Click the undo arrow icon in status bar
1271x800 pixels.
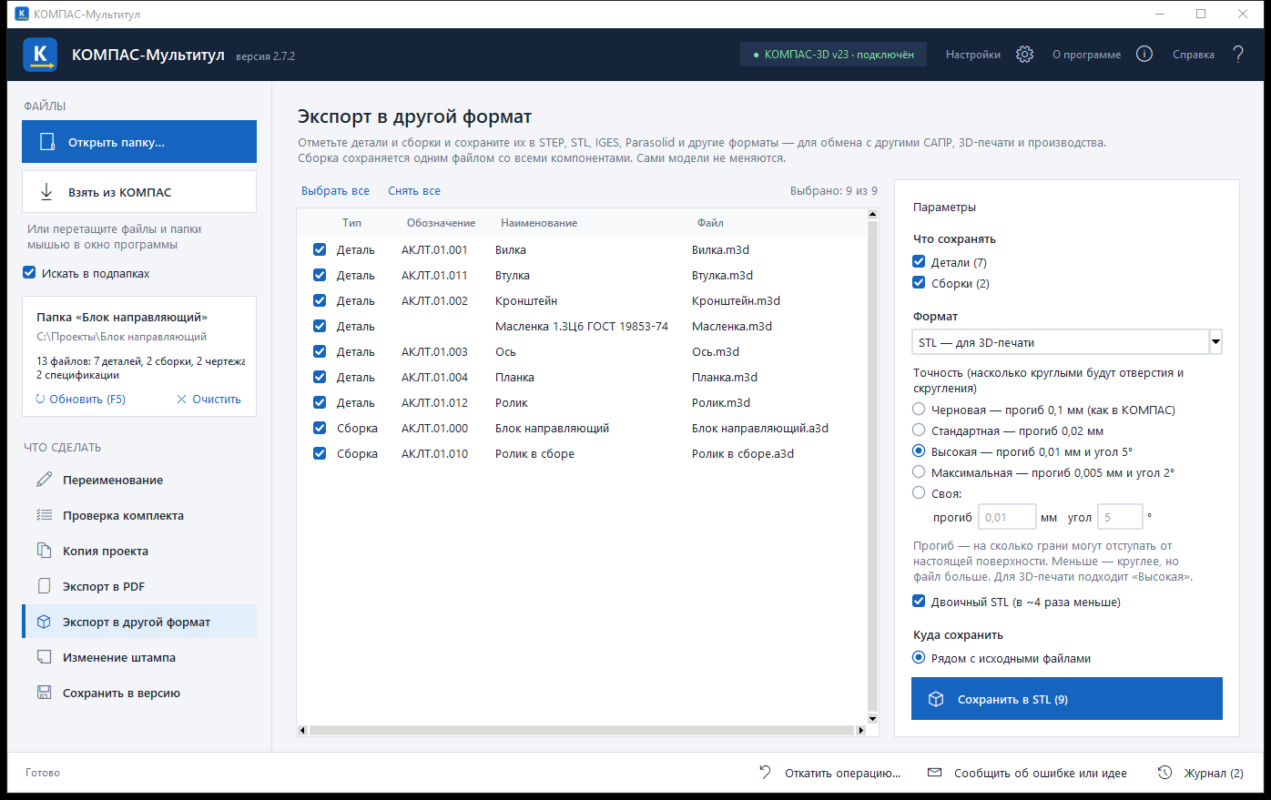(x=765, y=772)
